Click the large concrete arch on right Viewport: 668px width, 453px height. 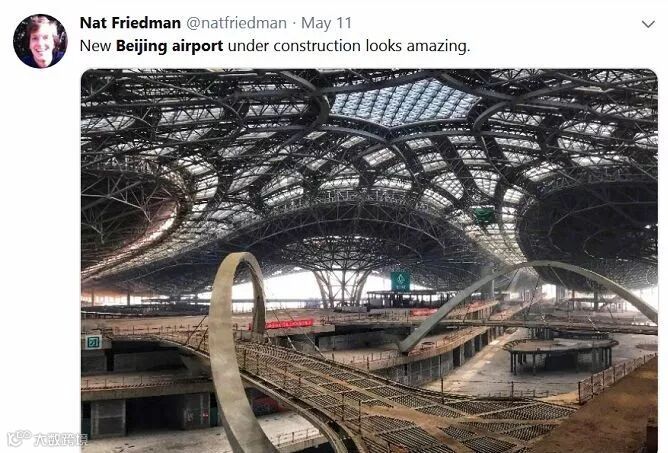coord(528,303)
